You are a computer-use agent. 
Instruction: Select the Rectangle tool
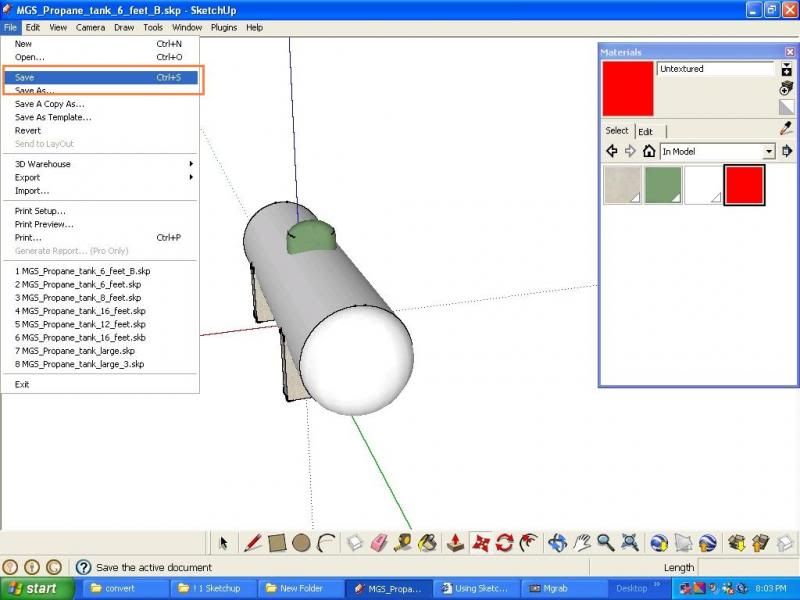click(x=276, y=541)
